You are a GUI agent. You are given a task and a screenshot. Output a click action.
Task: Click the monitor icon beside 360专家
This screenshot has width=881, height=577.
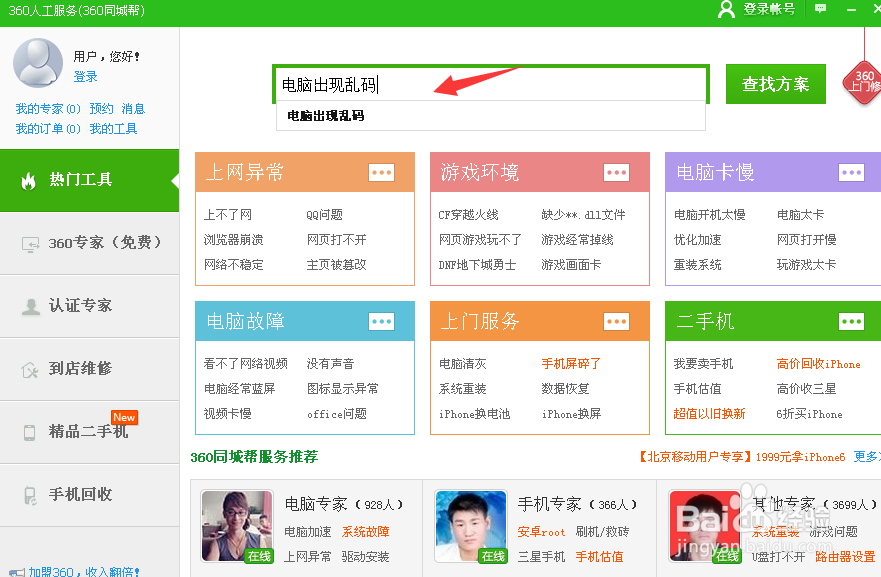point(30,244)
